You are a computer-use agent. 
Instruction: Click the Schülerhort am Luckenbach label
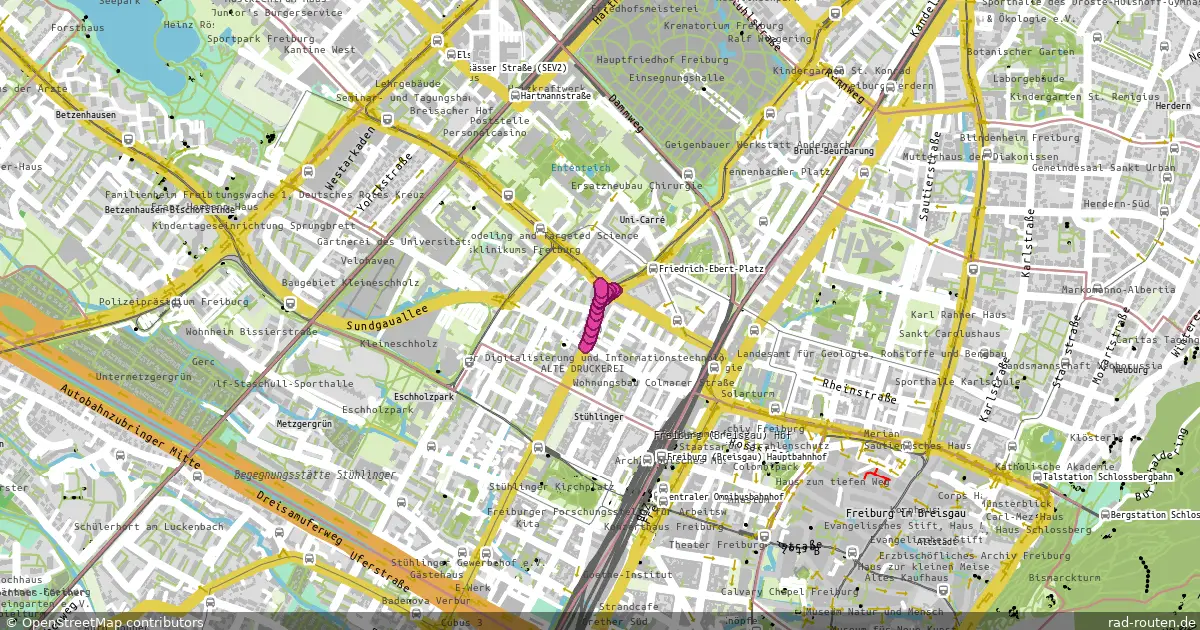149,526
